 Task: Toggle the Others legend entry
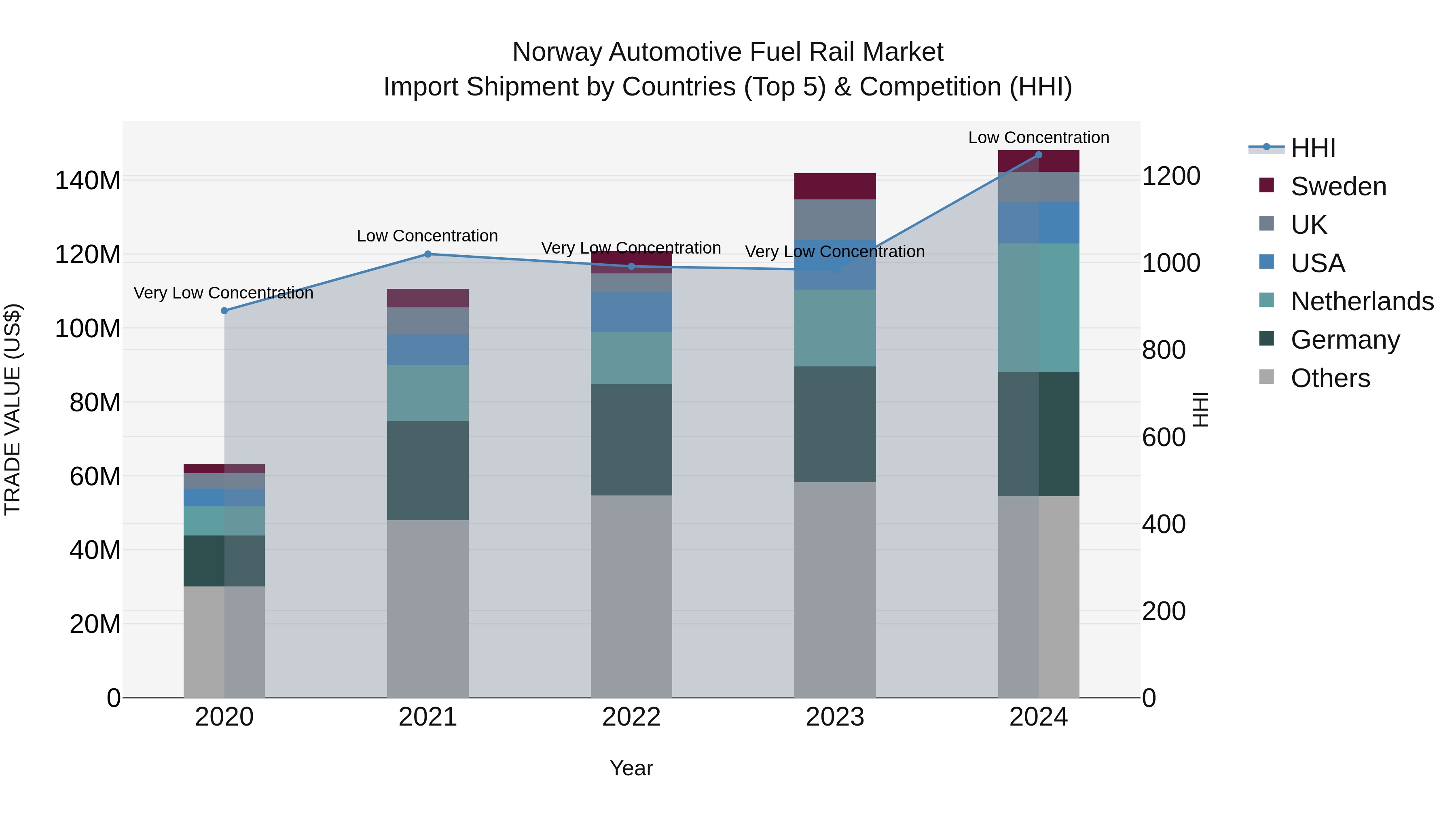1315,378
